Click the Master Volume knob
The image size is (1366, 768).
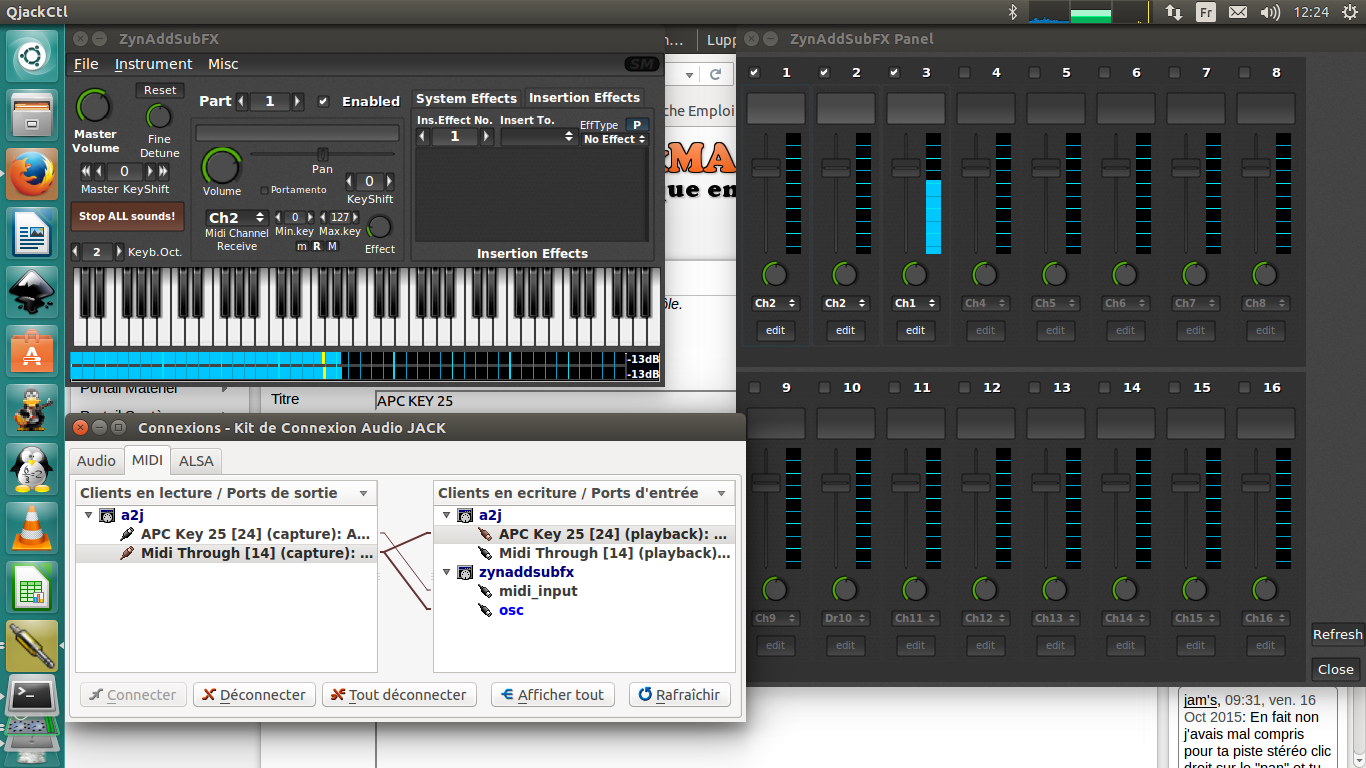click(x=94, y=106)
